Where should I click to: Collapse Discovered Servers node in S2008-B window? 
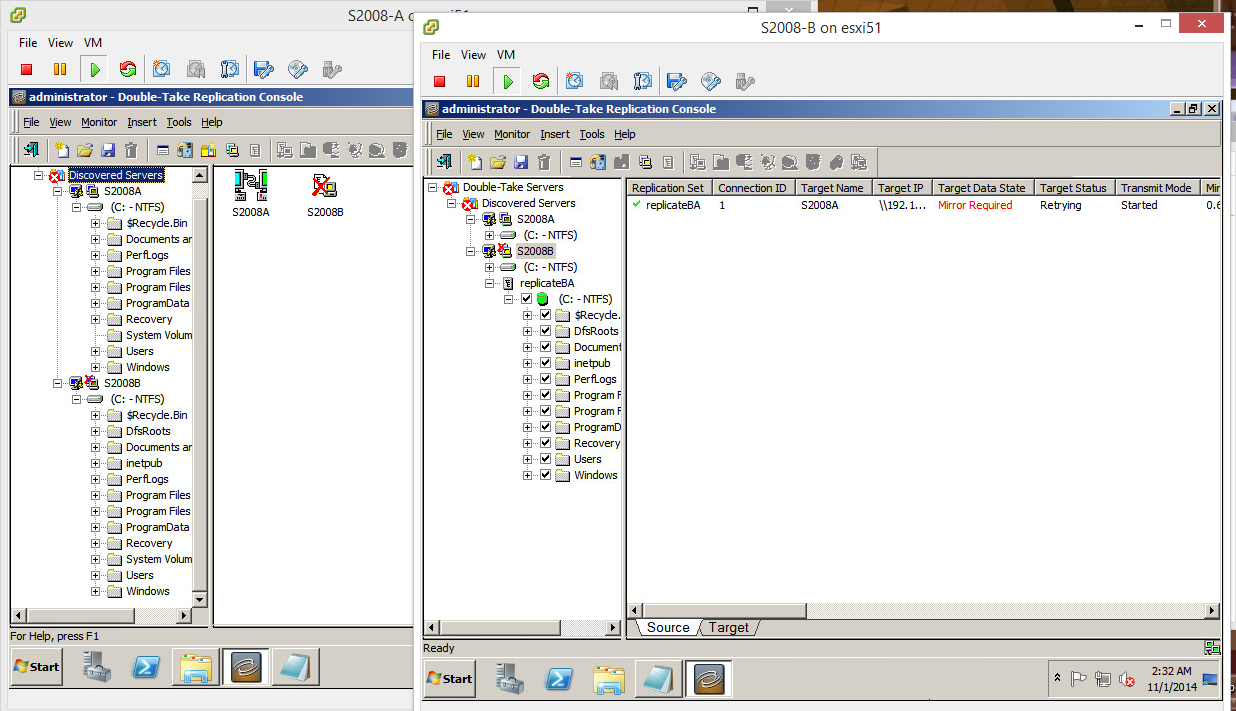452,203
